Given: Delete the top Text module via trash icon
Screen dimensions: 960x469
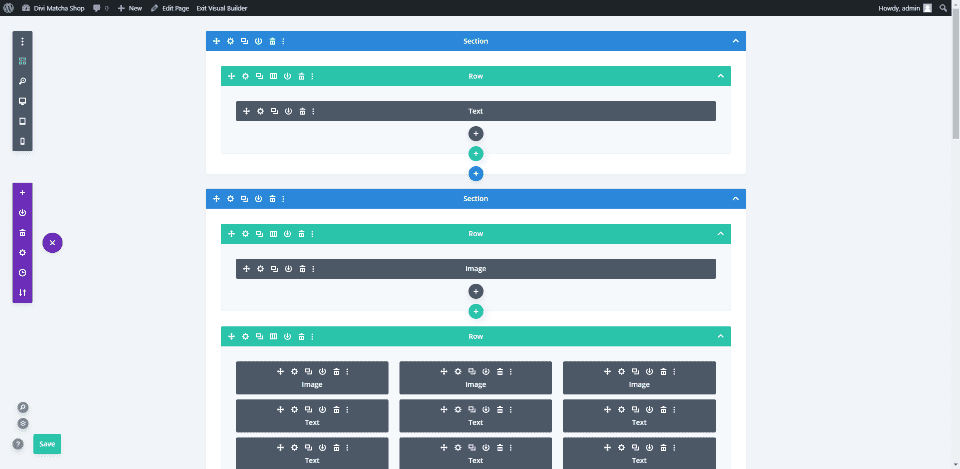Looking at the screenshot, I should pyautogui.click(x=302, y=111).
